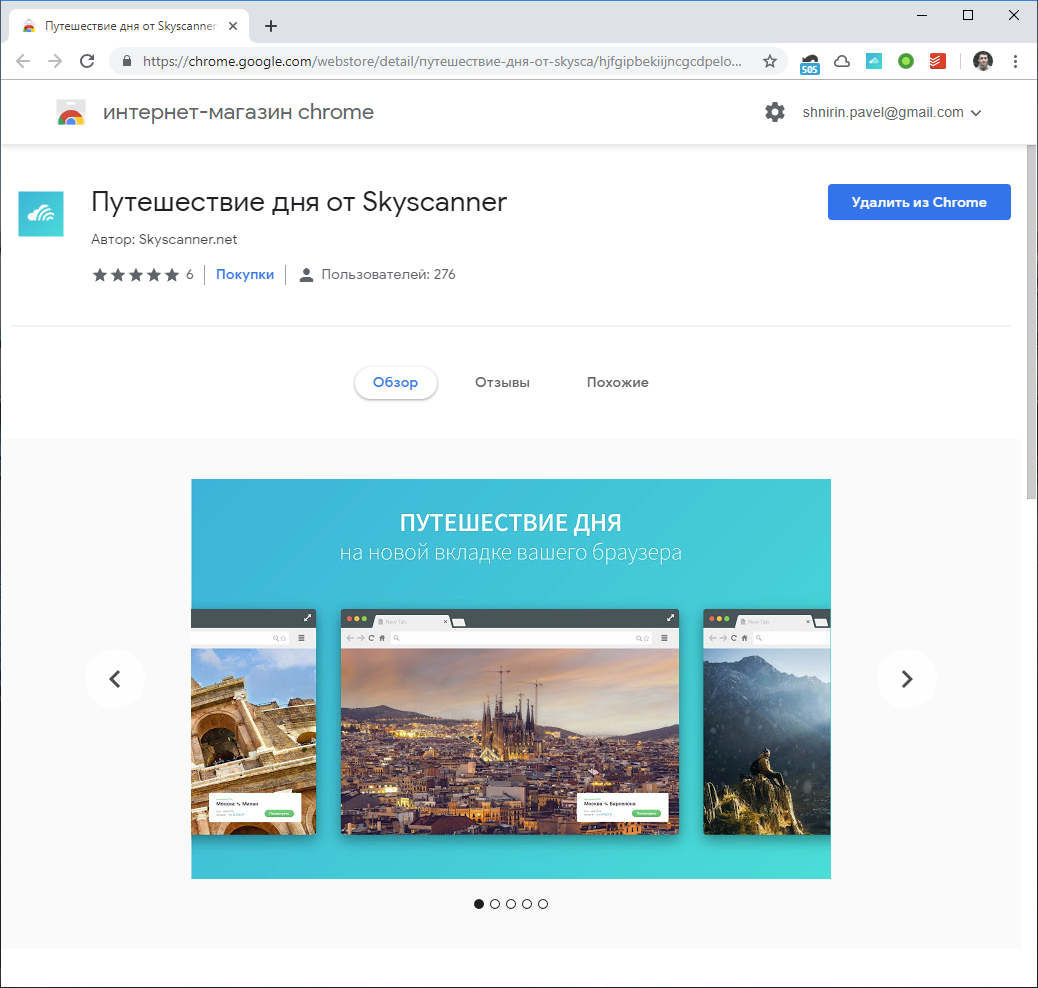Click the five-star rating
The image size is (1038, 988).
click(136, 275)
